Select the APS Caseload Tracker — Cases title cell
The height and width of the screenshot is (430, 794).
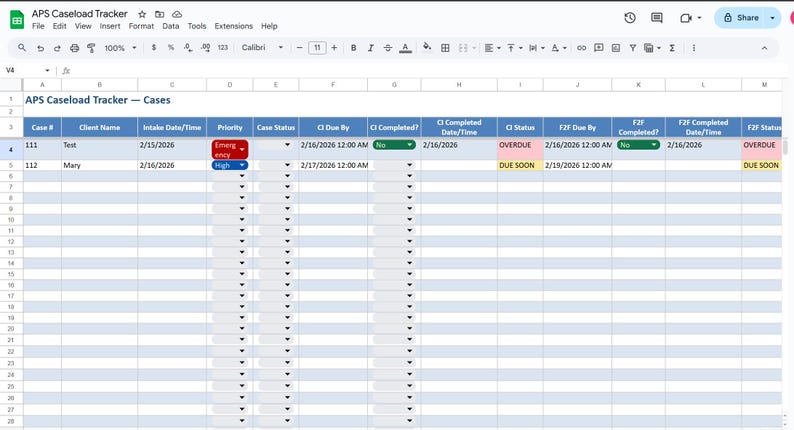click(x=98, y=100)
